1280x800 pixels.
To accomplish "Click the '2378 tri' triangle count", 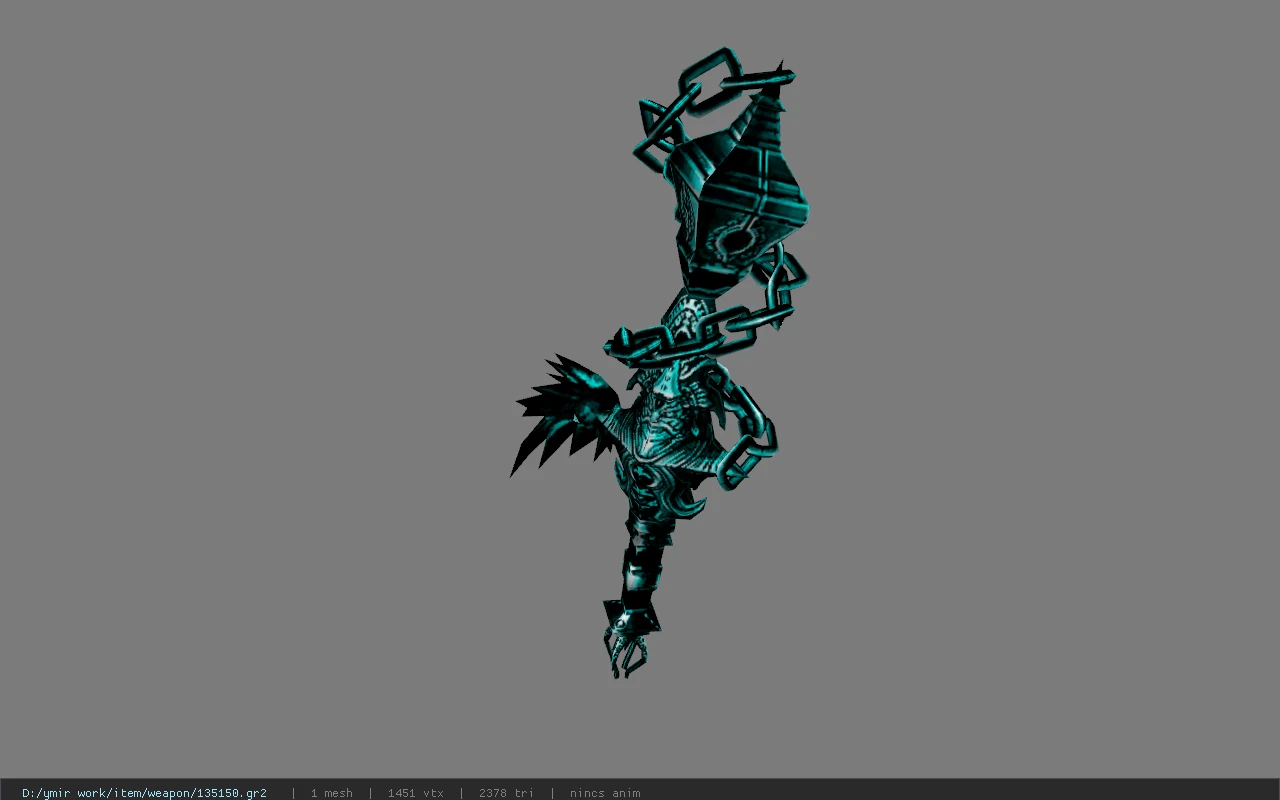I will [x=506, y=793].
